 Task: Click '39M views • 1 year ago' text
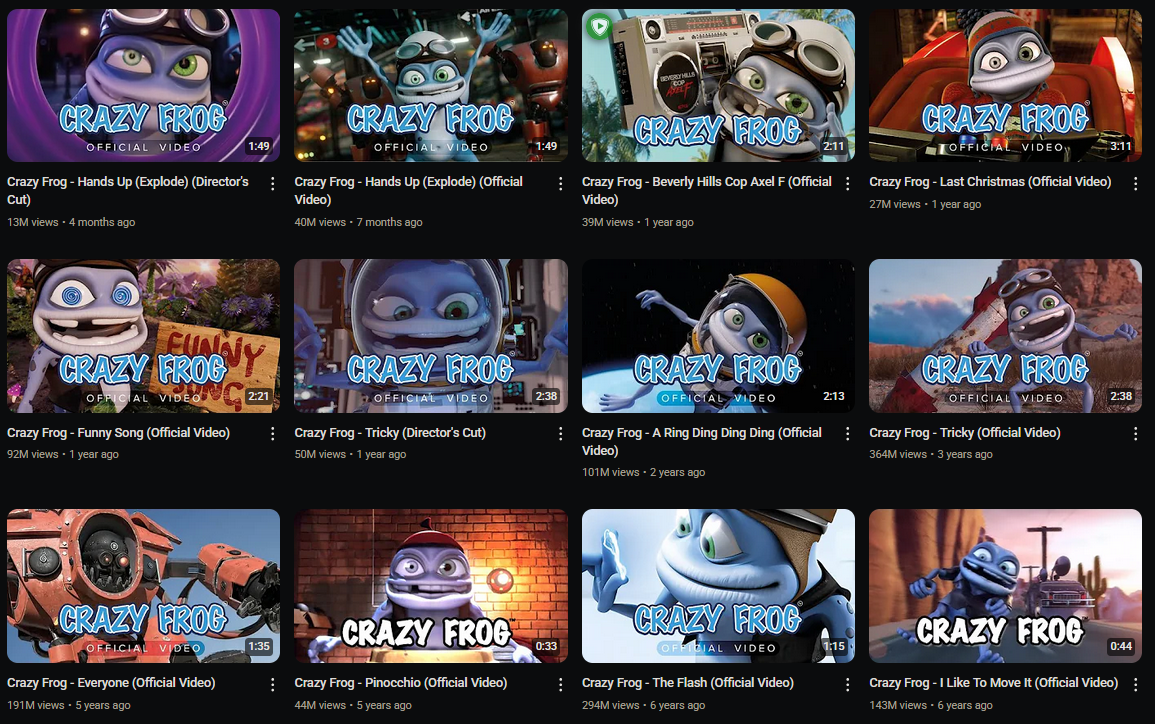click(x=638, y=222)
